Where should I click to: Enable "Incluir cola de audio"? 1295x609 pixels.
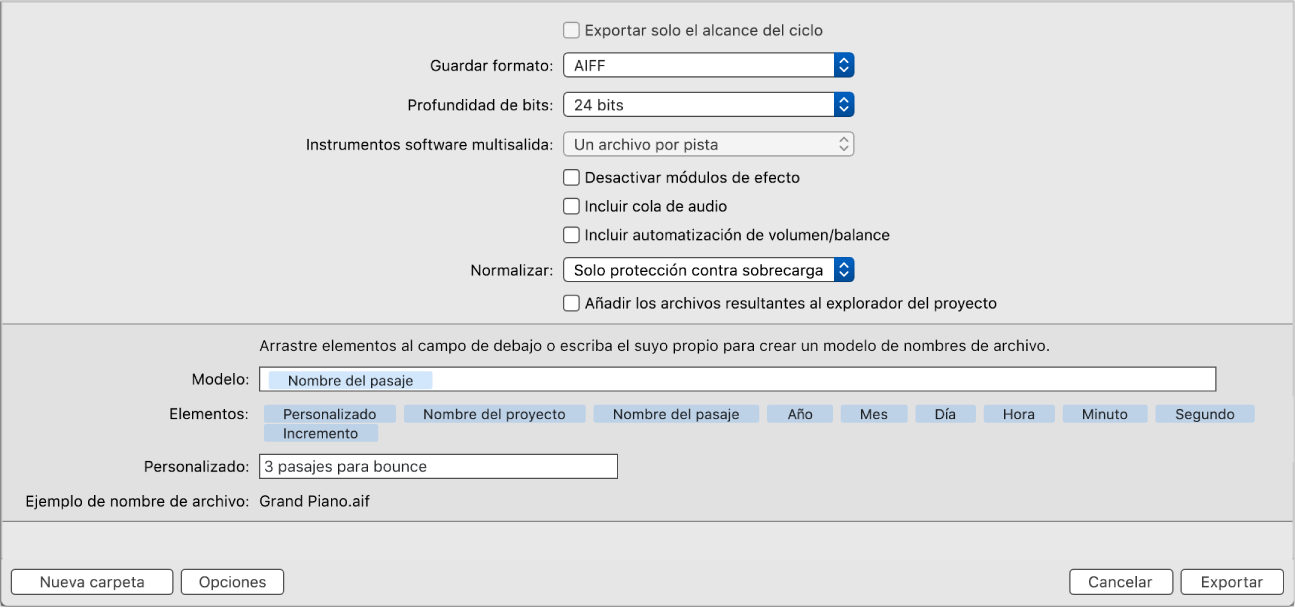pos(571,206)
